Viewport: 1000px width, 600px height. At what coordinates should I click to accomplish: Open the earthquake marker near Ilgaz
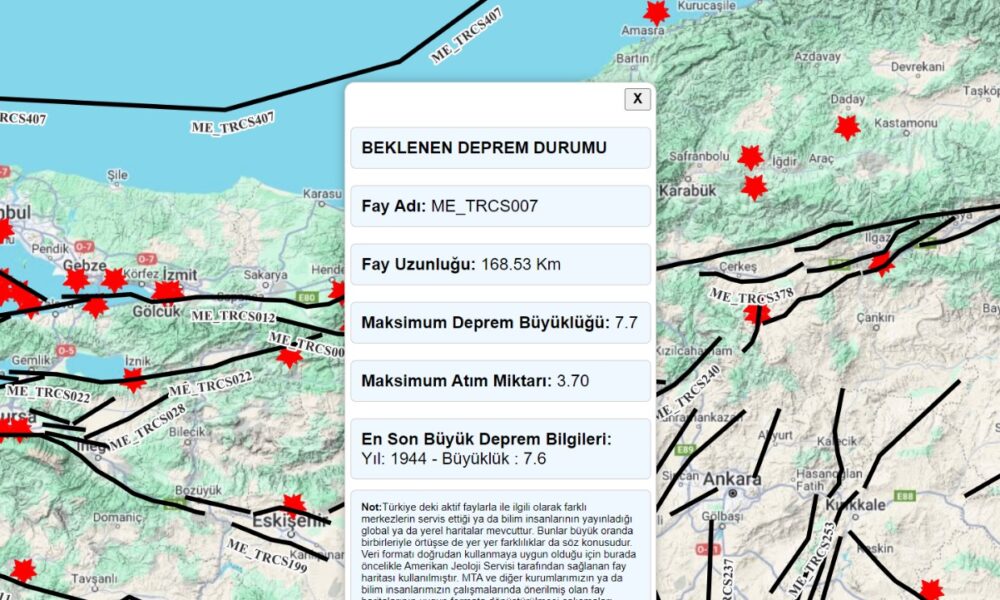pyautogui.click(x=880, y=263)
